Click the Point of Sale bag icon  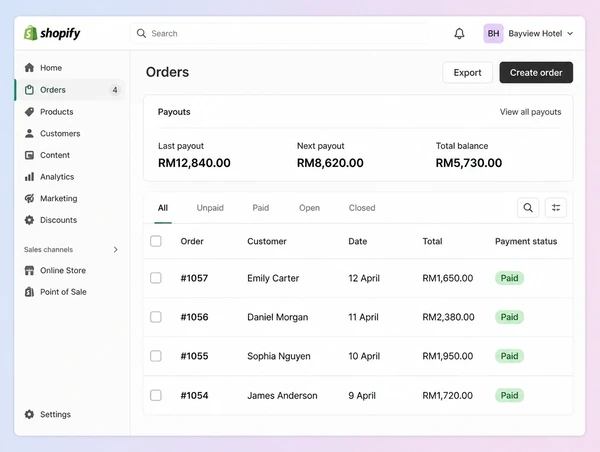29,292
